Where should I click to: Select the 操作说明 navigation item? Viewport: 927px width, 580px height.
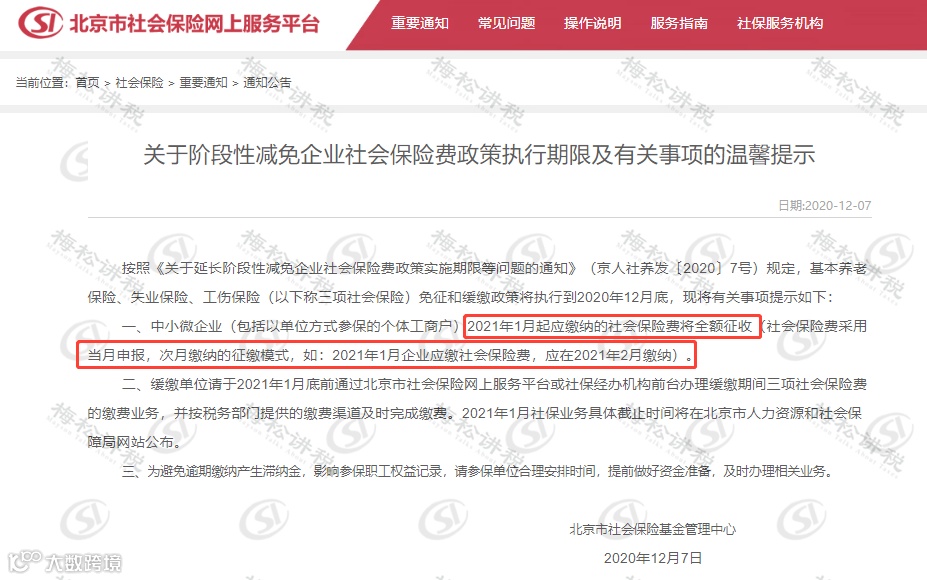[592, 23]
